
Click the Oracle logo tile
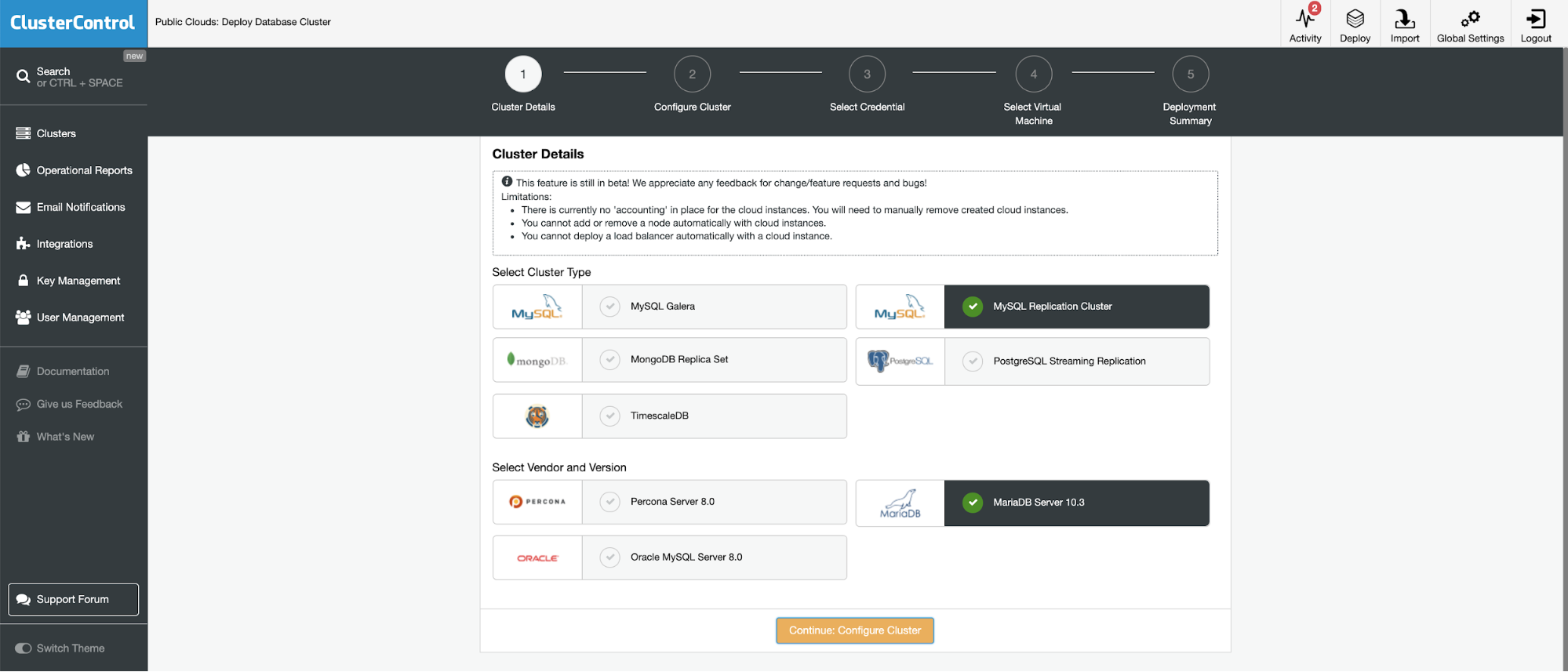(537, 558)
